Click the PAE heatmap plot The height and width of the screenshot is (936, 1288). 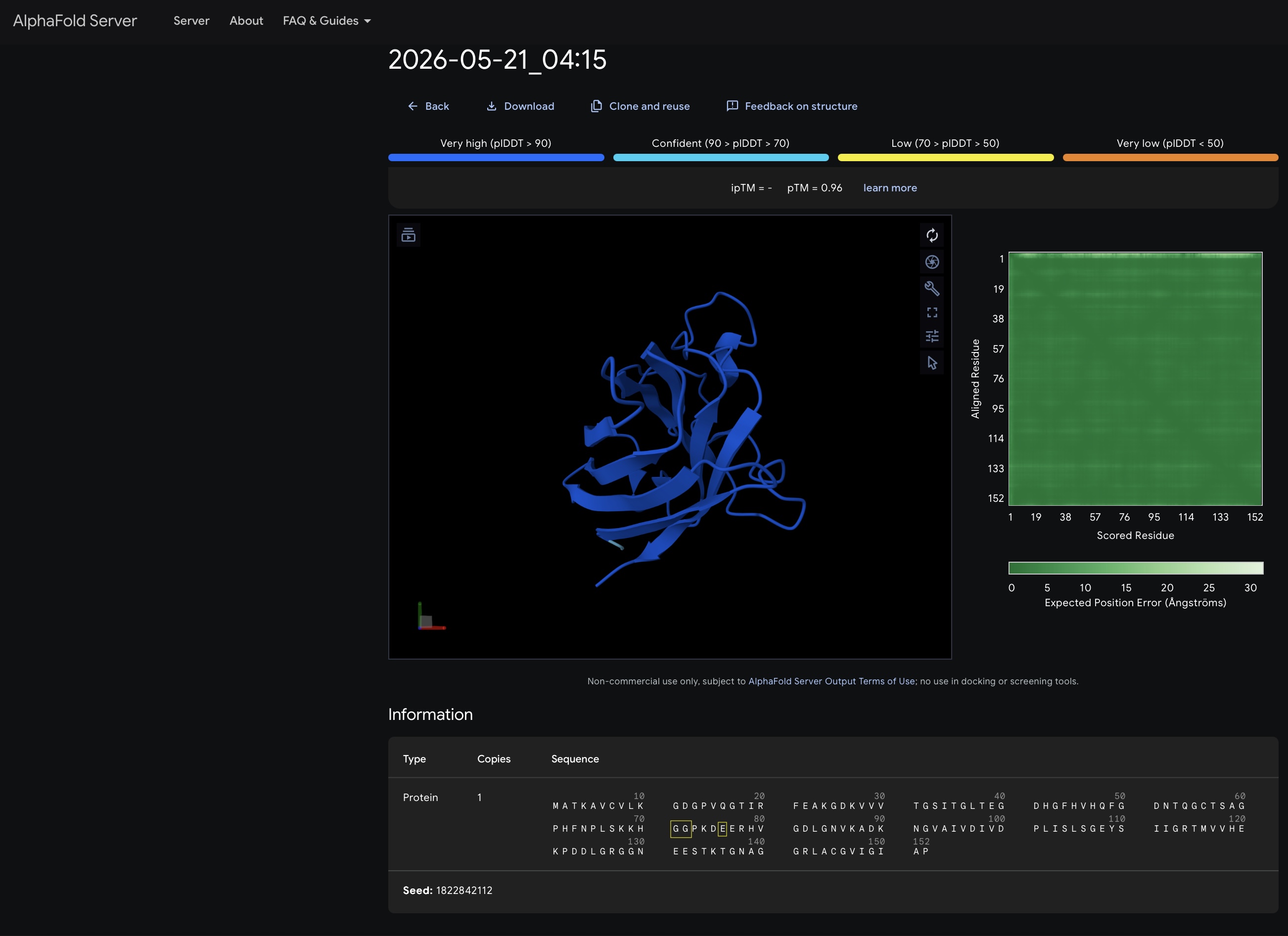point(1135,379)
